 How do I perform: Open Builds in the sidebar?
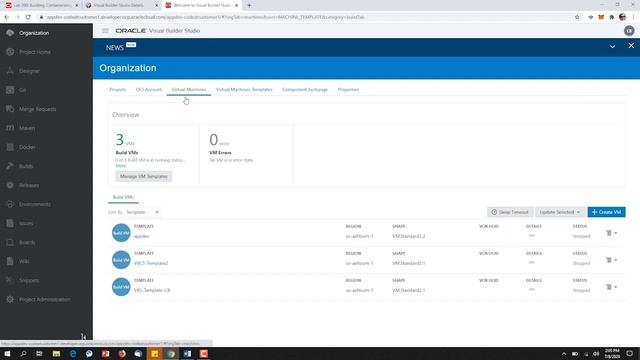pos(26,167)
